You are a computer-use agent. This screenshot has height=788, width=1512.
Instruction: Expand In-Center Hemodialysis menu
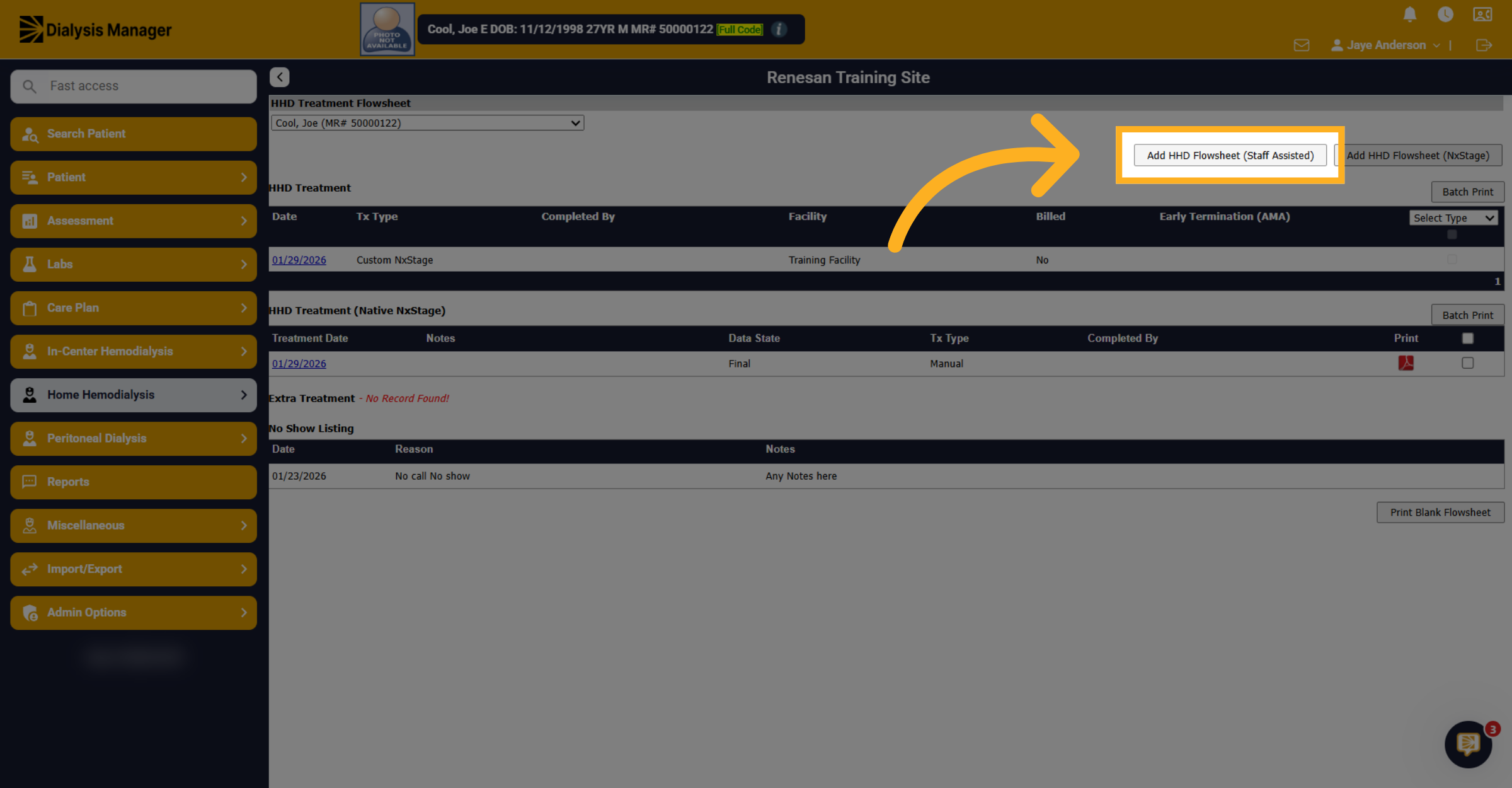pos(134,351)
